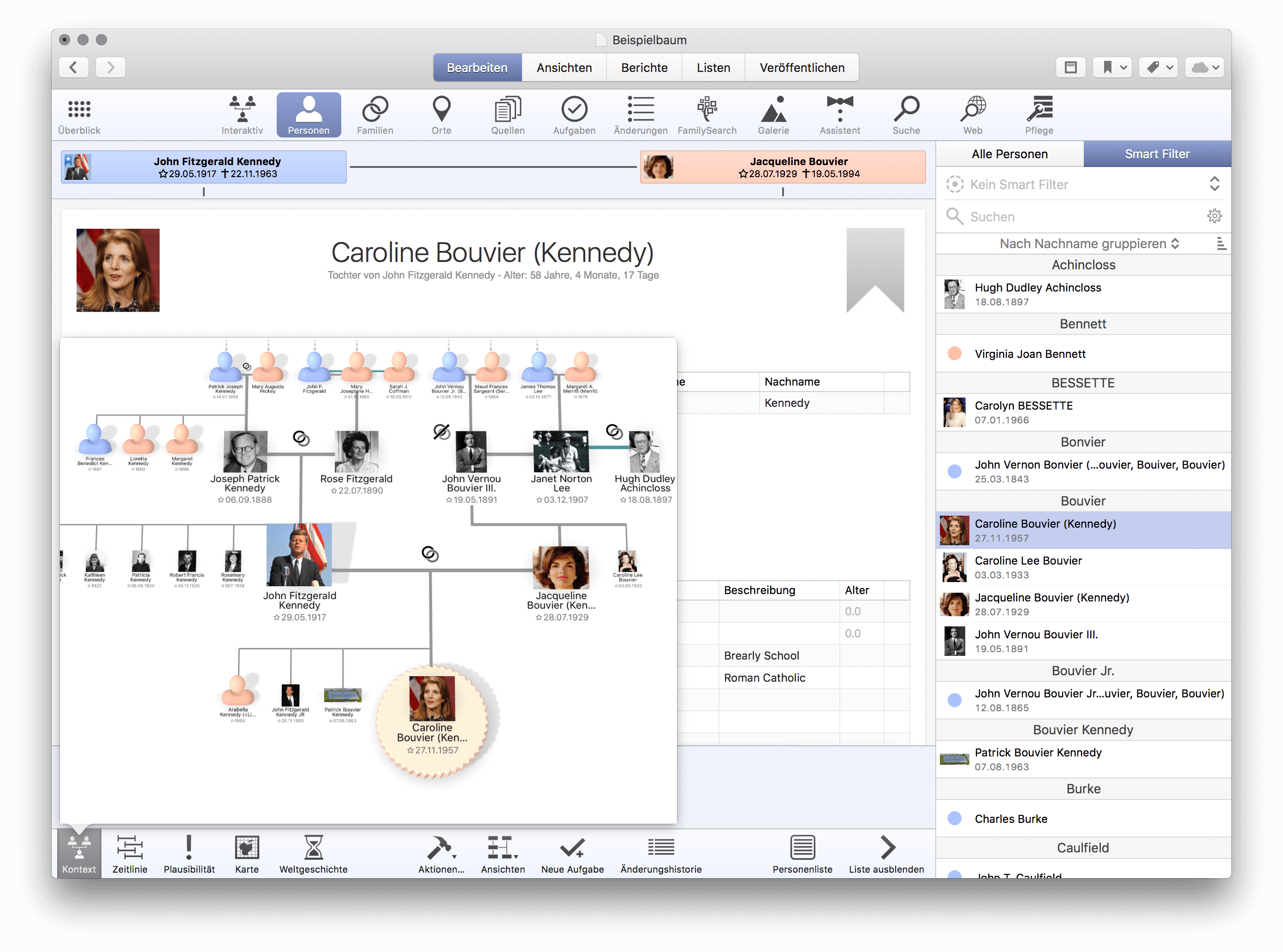1283x952 pixels.
Task: Open the bottom Ansichten views menu
Action: tap(503, 854)
